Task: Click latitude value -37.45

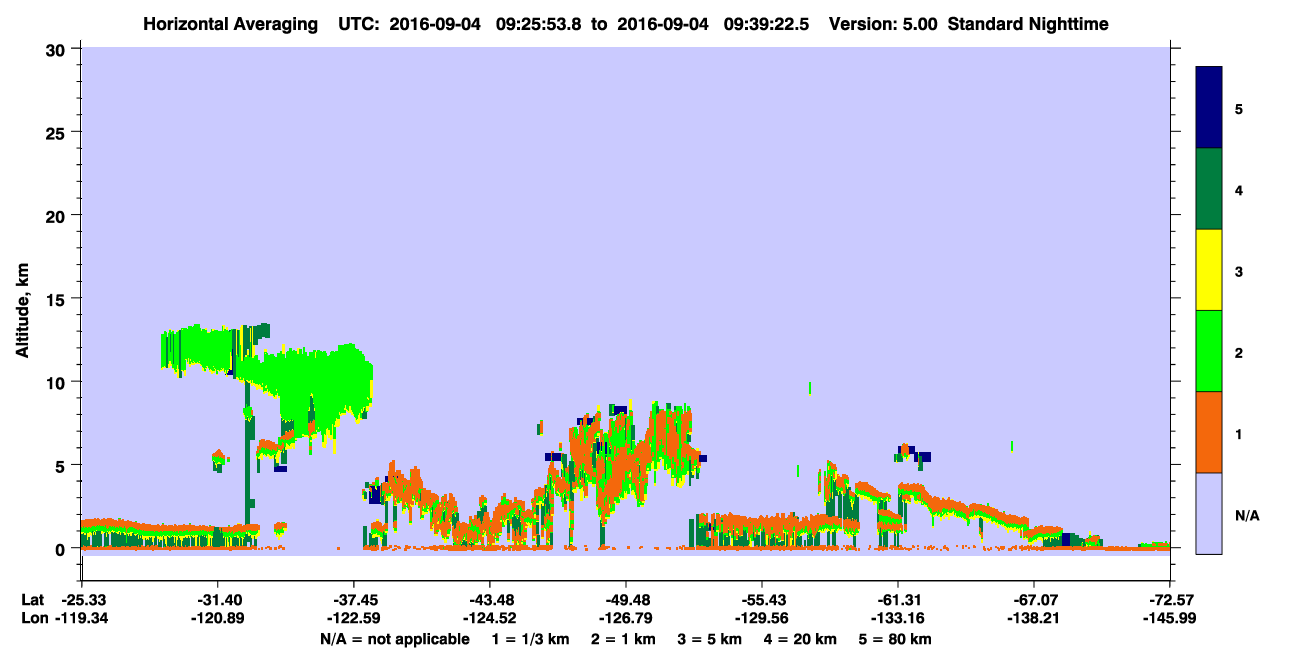Action: pyautogui.click(x=353, y=599)
